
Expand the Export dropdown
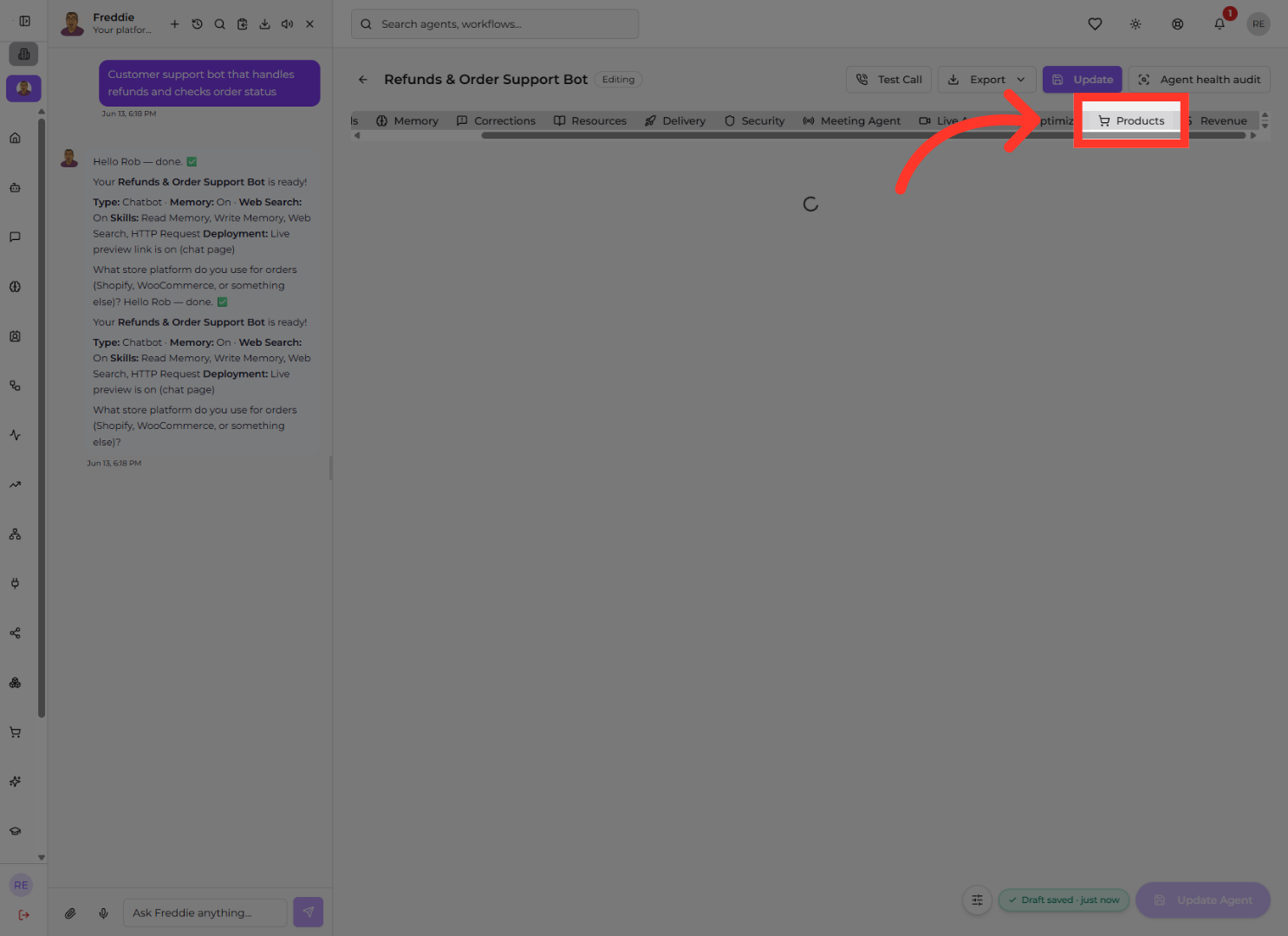(x=987, y=80)
